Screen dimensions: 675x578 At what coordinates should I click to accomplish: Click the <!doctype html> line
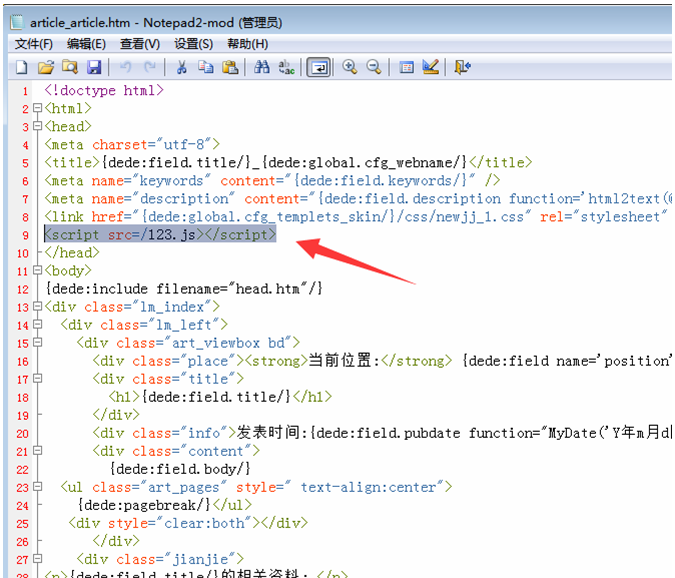click(x=104, y=90)
